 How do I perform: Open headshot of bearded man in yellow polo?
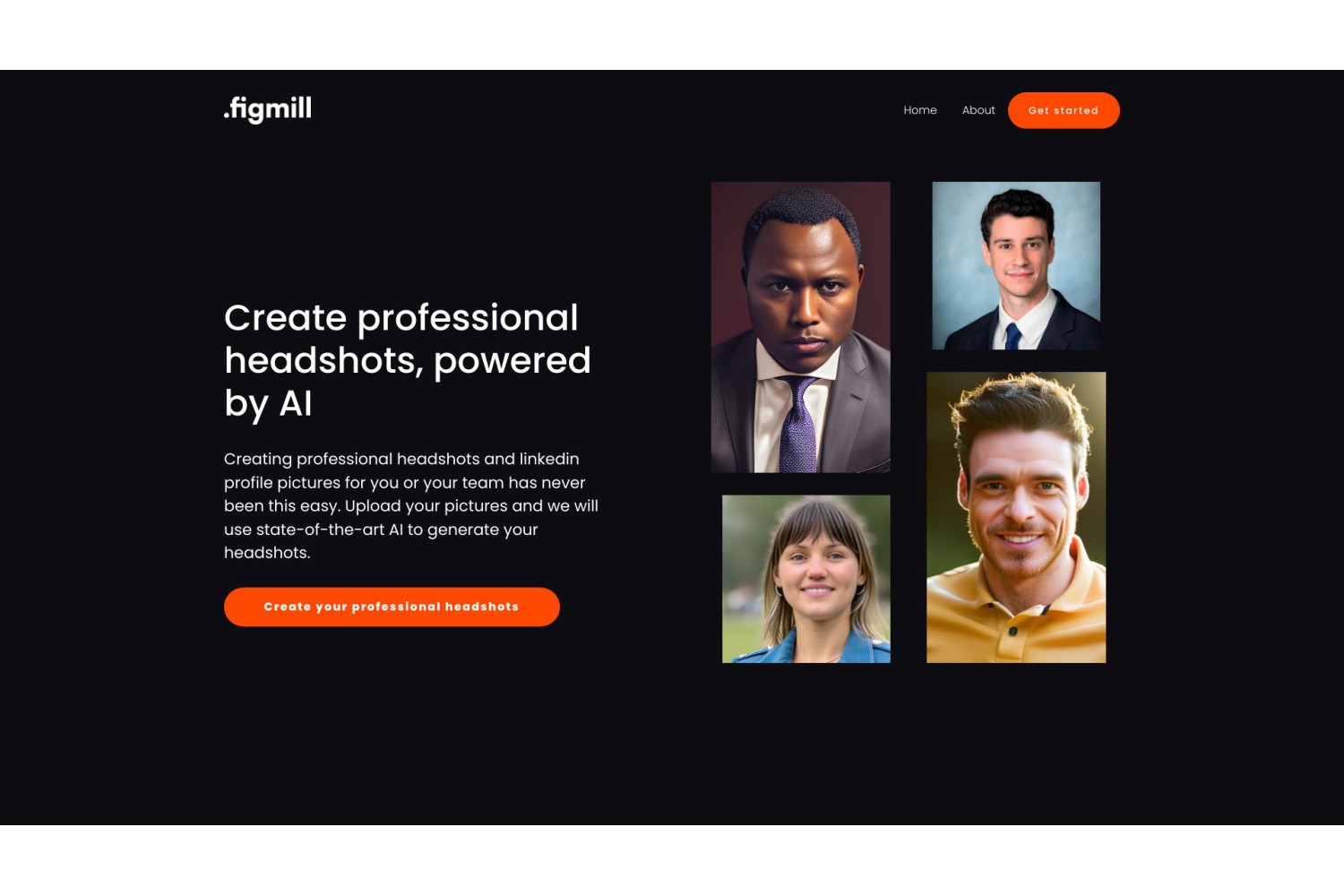coord(1016,517)
